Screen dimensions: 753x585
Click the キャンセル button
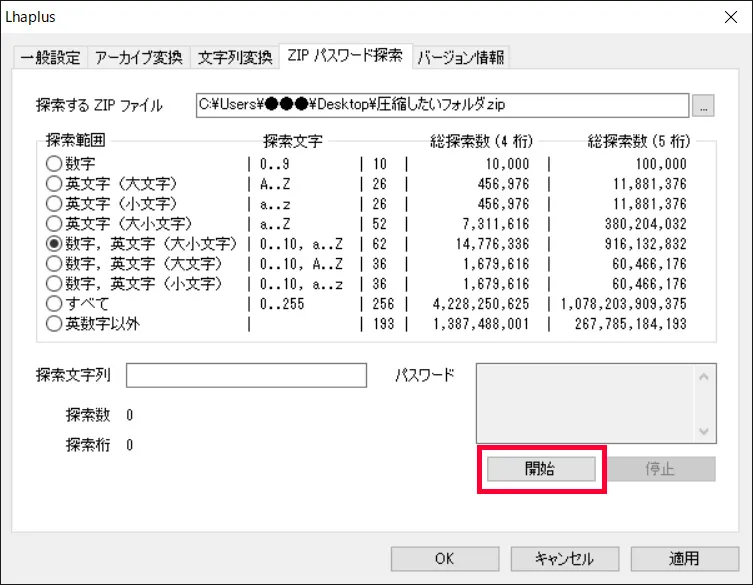pyautogui.click(x=565, y=559)
